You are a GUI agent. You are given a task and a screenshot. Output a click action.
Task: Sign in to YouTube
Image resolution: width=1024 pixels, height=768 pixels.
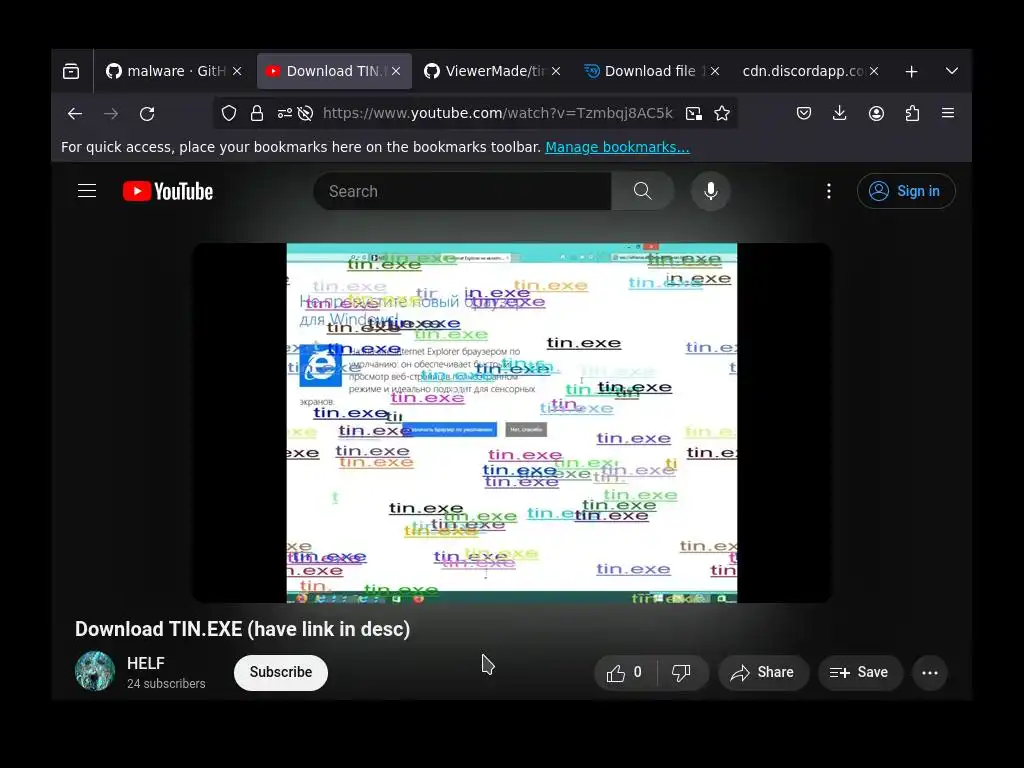point(906,191)
